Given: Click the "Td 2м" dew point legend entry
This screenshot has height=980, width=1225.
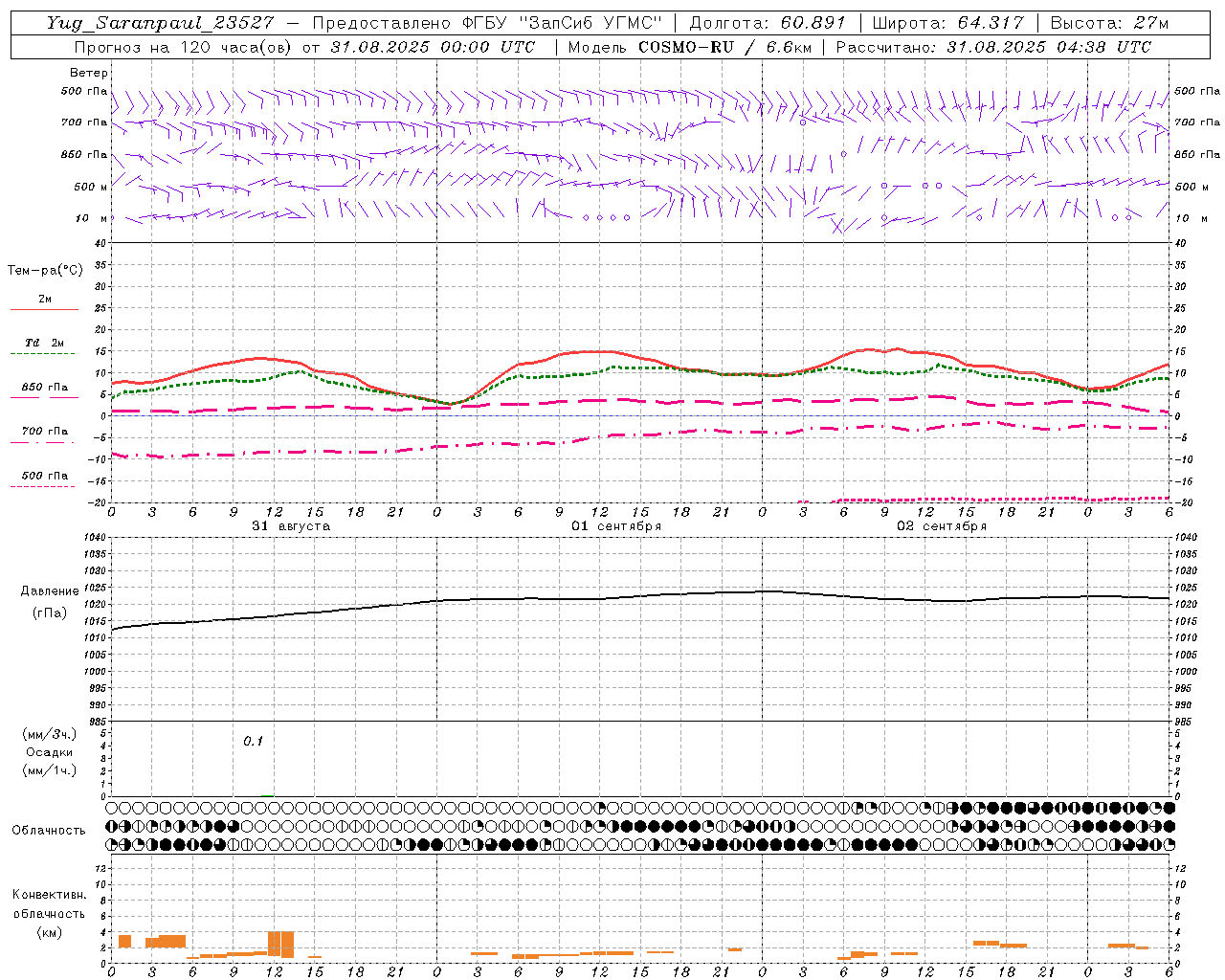Looking at the screenshot, I should coord(44,343).
